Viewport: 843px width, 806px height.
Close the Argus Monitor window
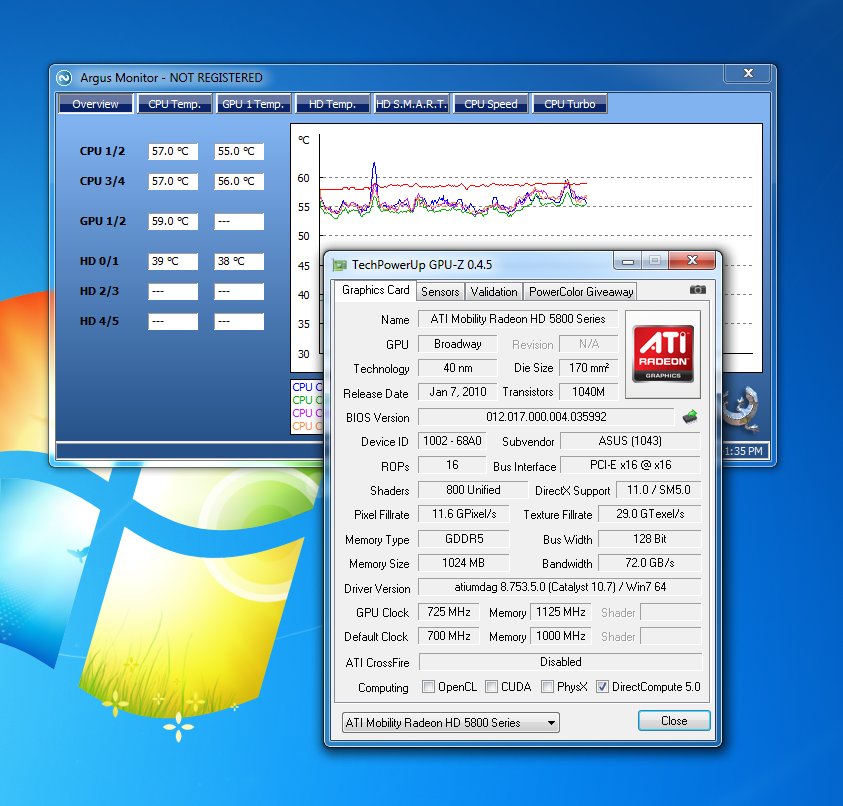(x=748, y=73)
